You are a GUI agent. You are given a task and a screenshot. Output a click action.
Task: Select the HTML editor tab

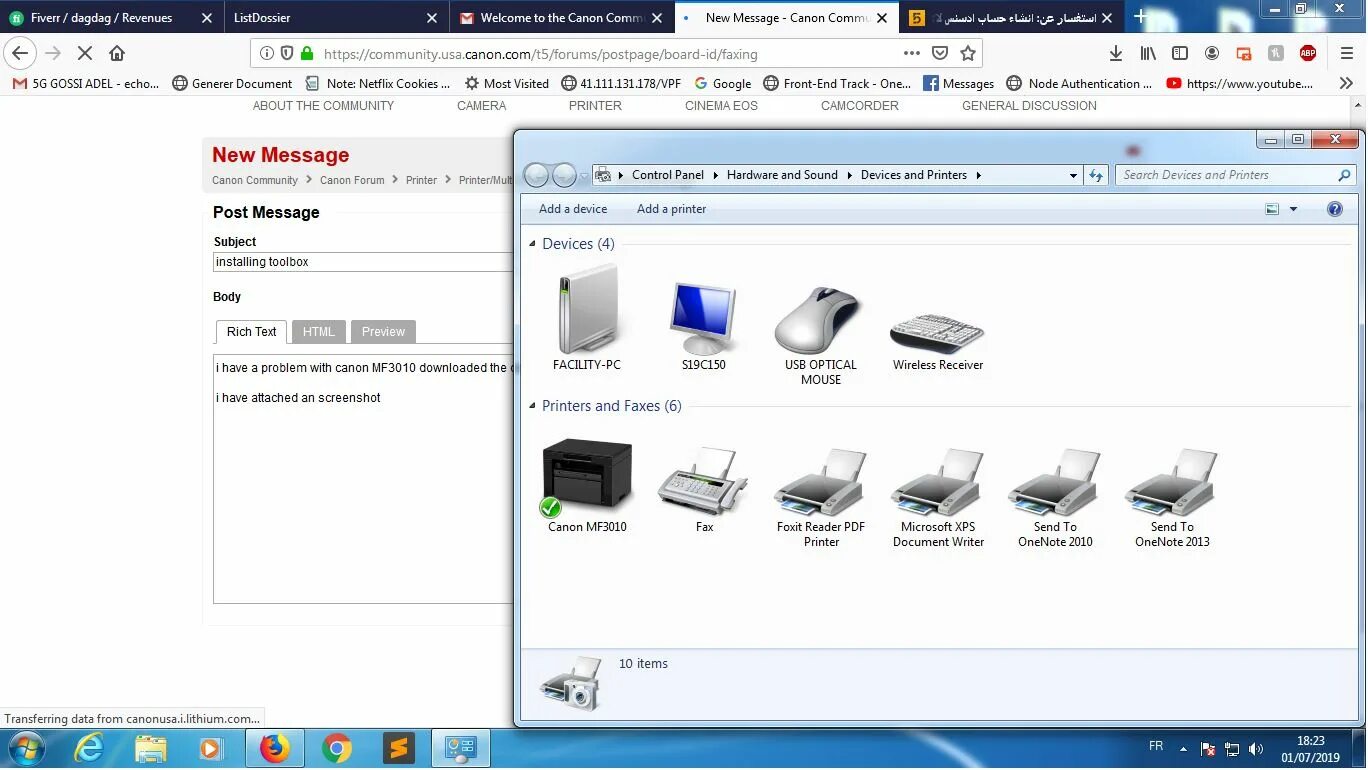[319, 332]
